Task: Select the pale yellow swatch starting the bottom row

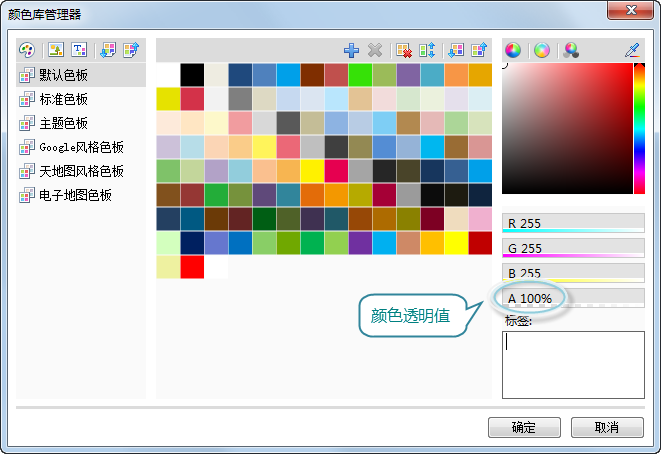Action: click(168, 267)
